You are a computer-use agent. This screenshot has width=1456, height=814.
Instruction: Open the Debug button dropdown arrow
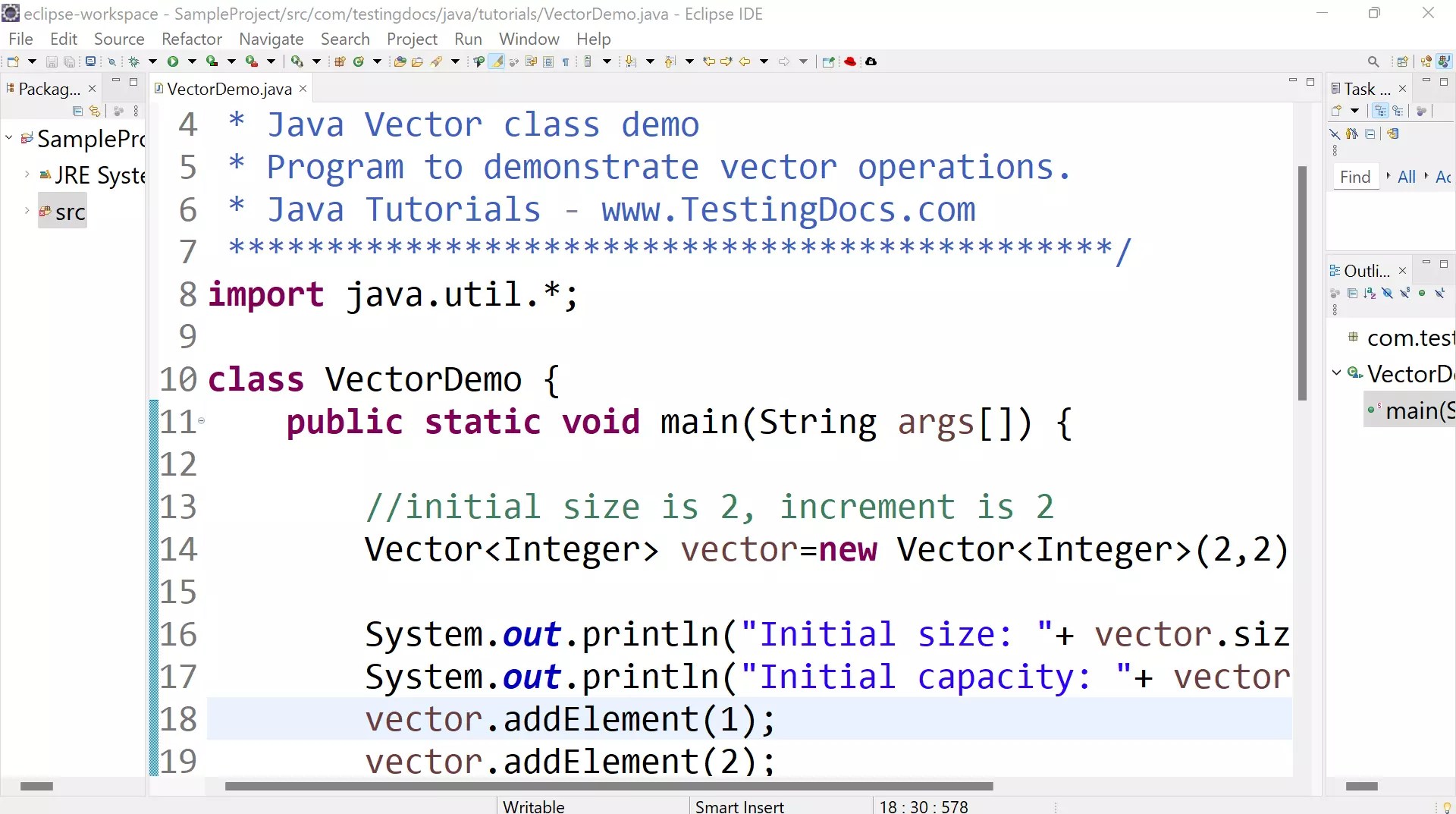tap(152, 61)
